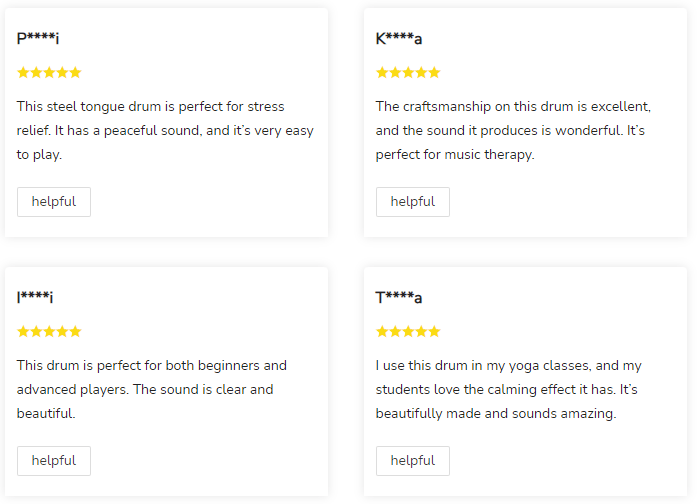This screenshot has height=504, width=698.
Task: Click helpful button under P****i's review
Action: coord(54,202)
